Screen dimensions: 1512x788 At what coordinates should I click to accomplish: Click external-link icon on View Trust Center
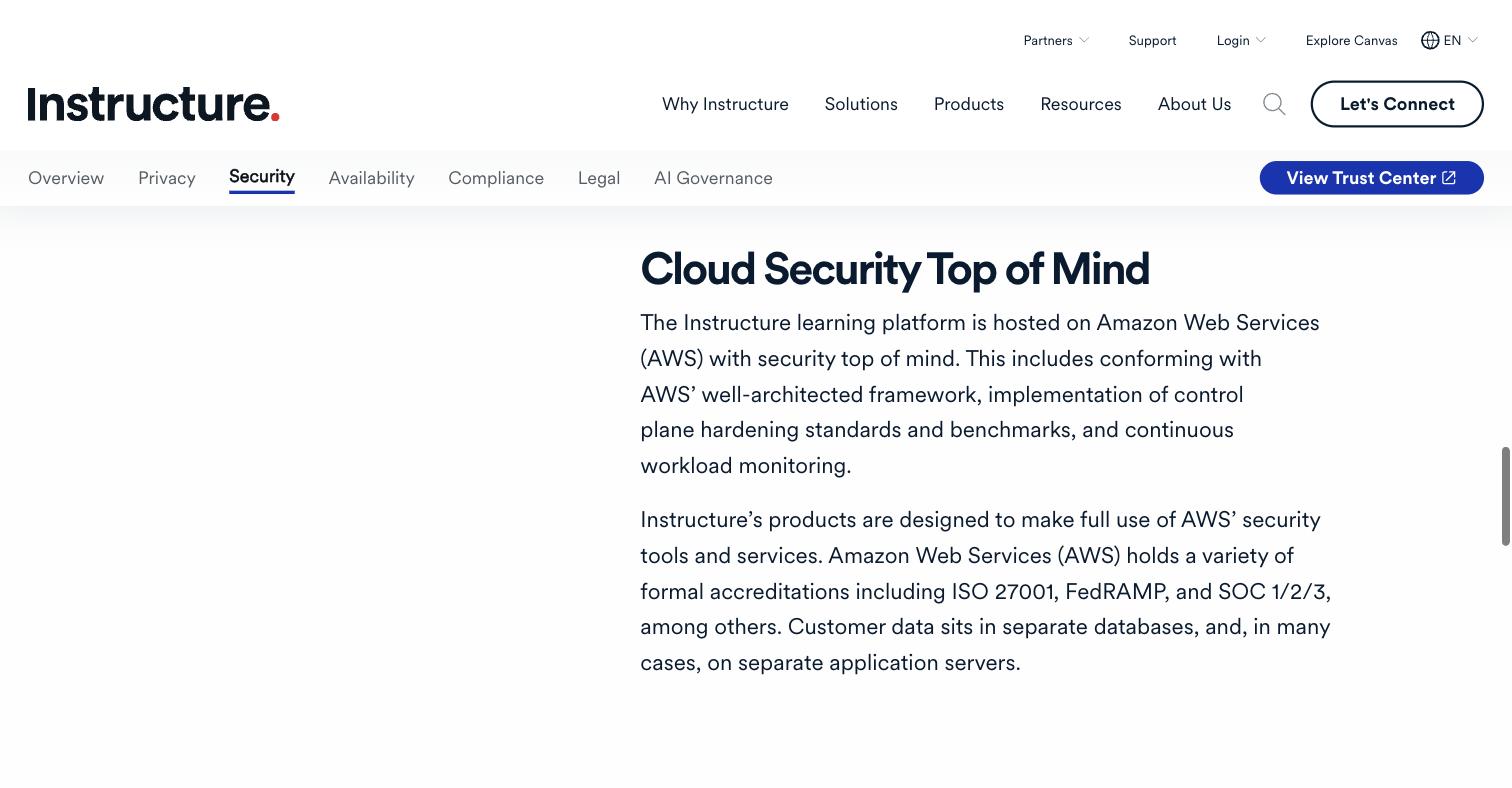1449,178
